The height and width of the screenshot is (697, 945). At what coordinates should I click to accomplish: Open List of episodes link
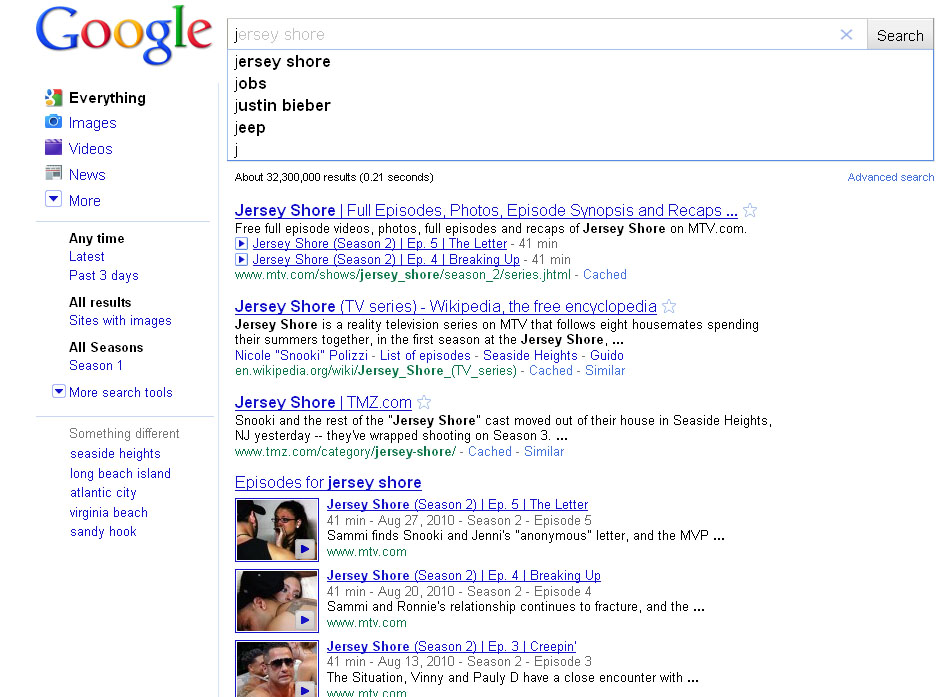coord(425,355)
